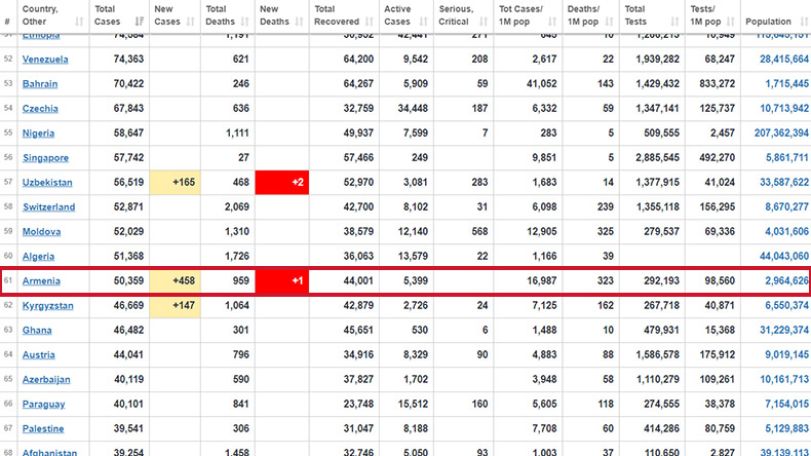
Task: Click Austria population 9,019,145 link
Action: 787,355
